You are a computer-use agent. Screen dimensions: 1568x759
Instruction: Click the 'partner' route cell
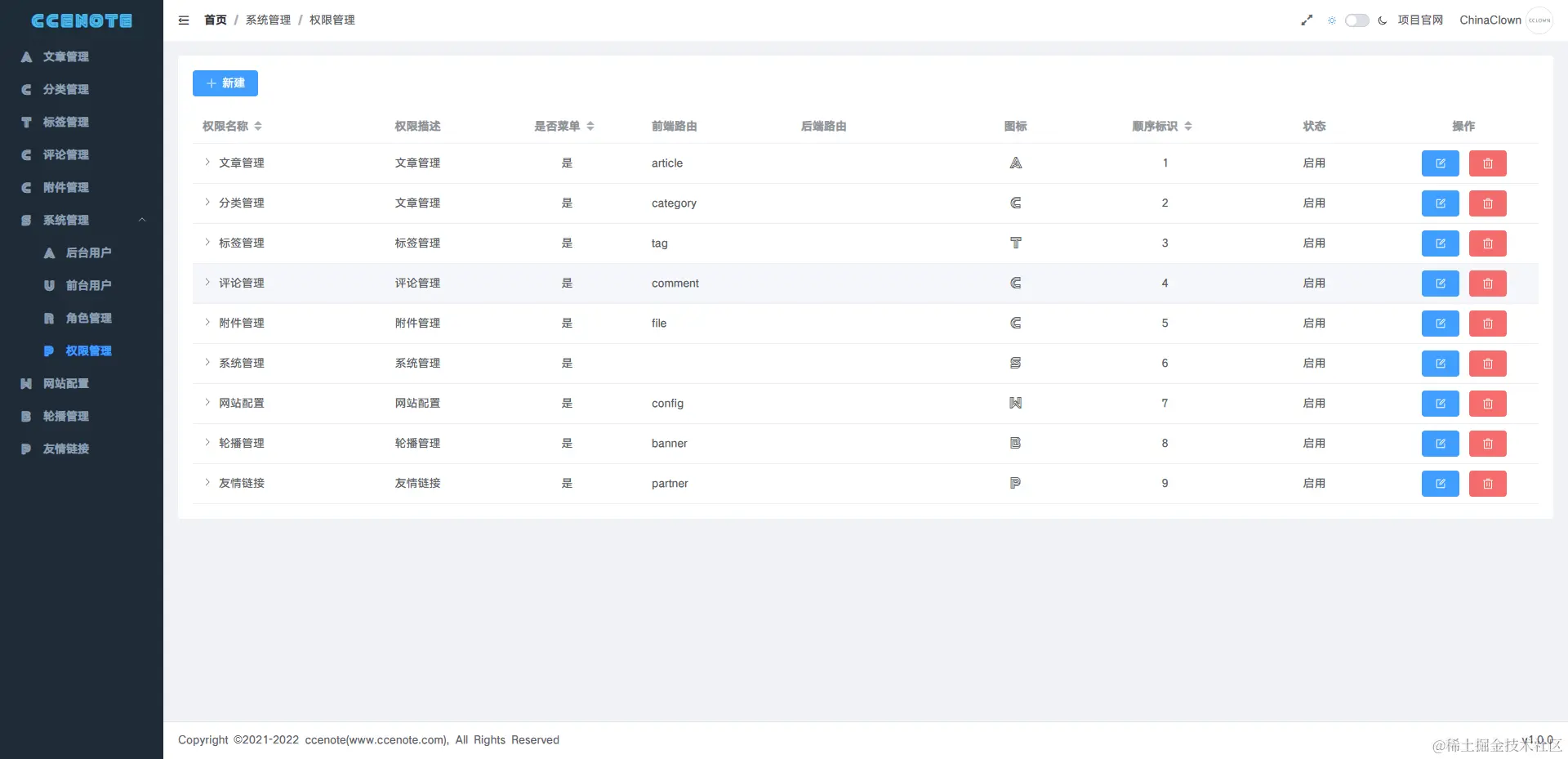[x=670, y=484]
